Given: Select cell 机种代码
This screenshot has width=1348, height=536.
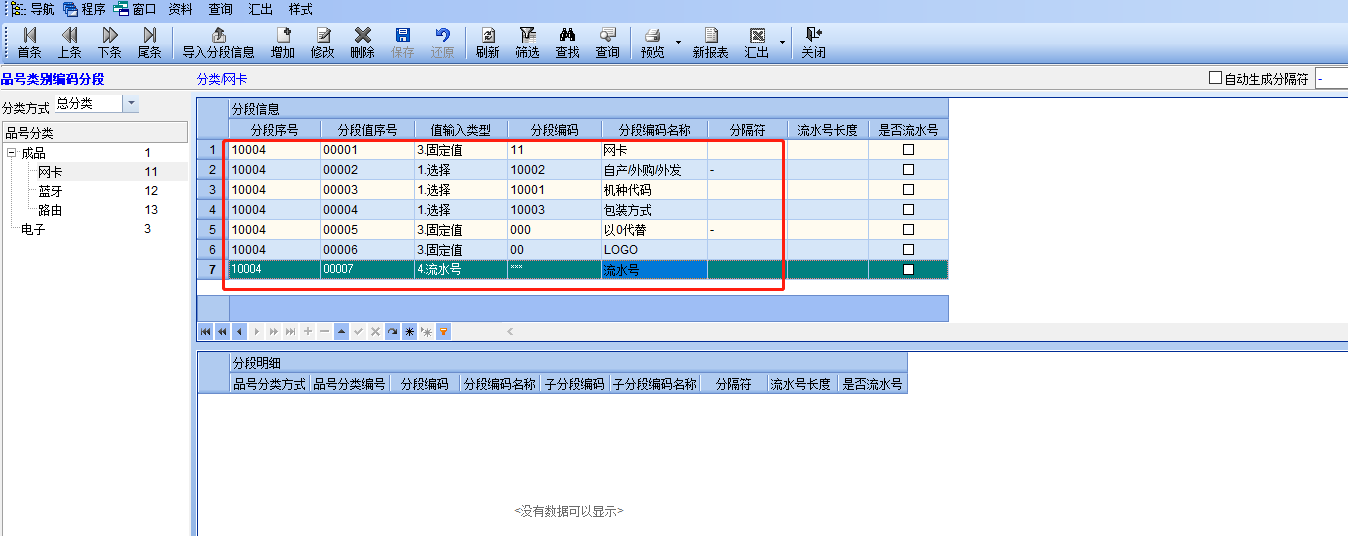Looking at the screenshot, I should point(654,190).
